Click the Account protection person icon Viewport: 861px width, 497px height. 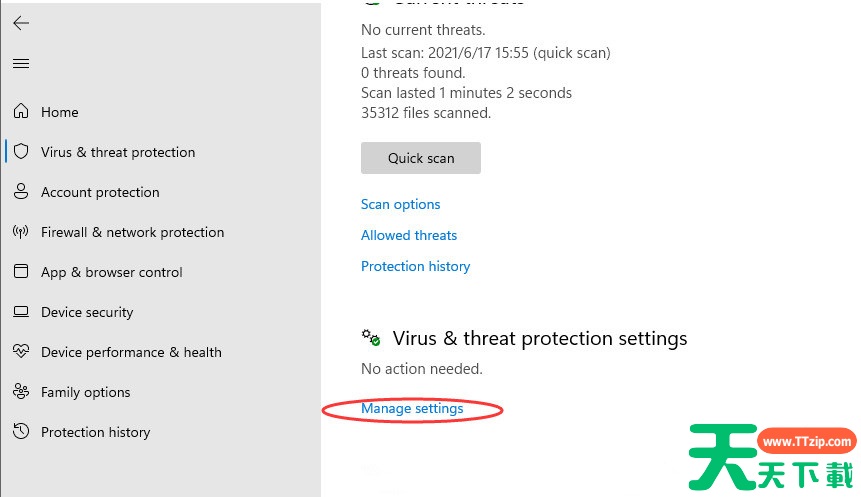click(x=21, y=192)
